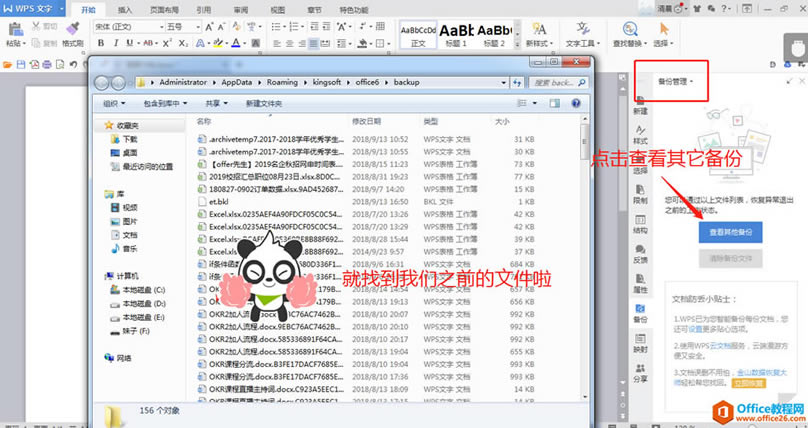Image resolution: width=808 pixels, height=428 pixels.
Task: Open Explorer 共享 dropdown
Action: pos(216,104)
